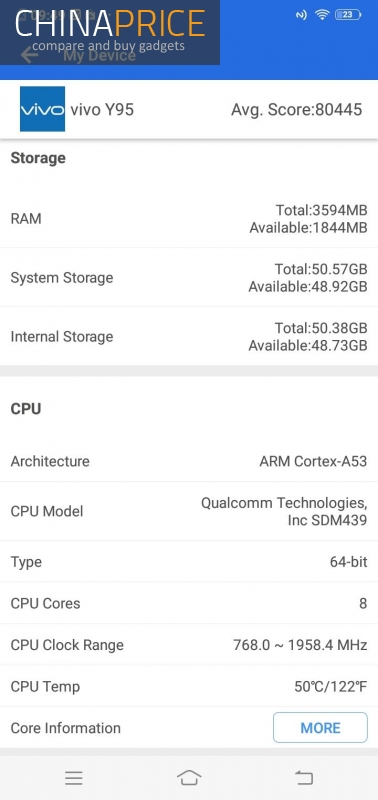Select the CPU Clock Range row
The width and height of the screenshot is (378, 800).
[189, 645]
